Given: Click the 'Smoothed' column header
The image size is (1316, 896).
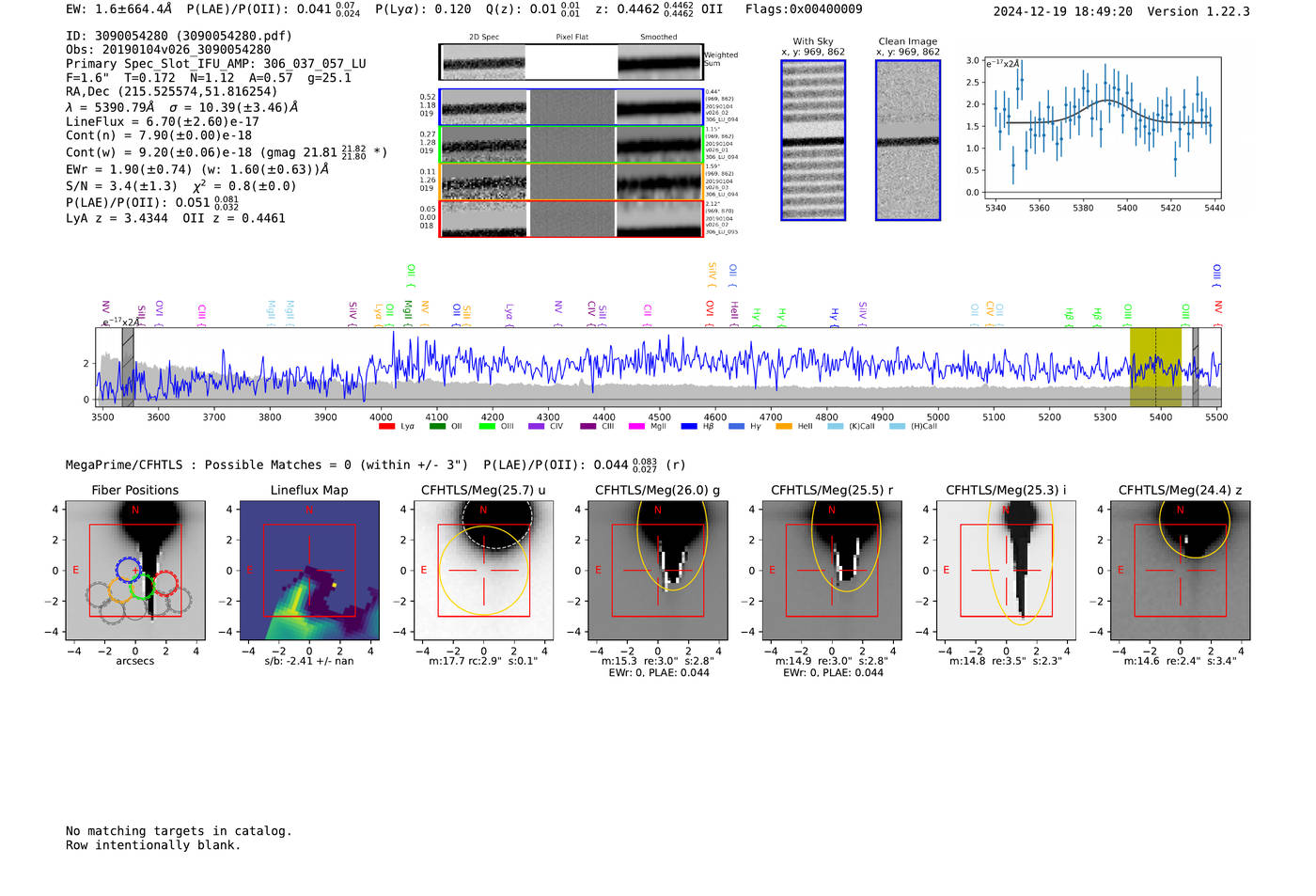Looking at the screenshot, I should tap(659, 38).
